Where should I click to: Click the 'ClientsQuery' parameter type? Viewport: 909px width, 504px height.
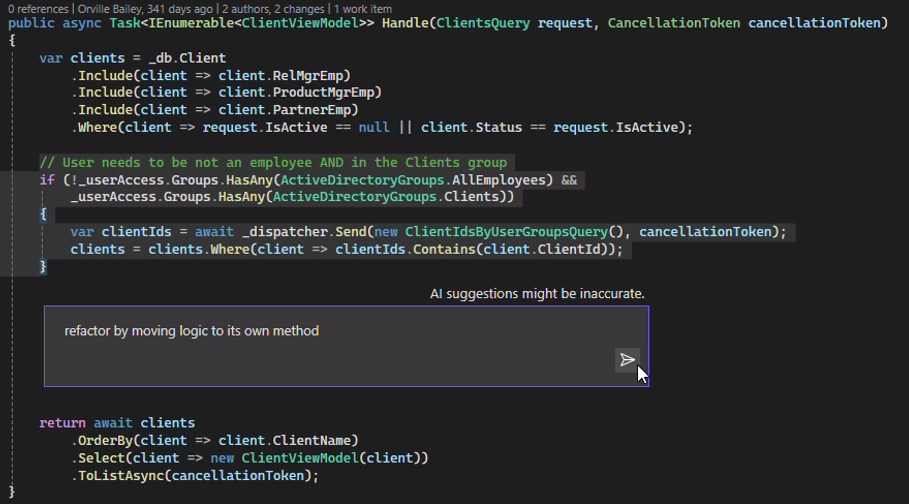click(x=483, y=23)
